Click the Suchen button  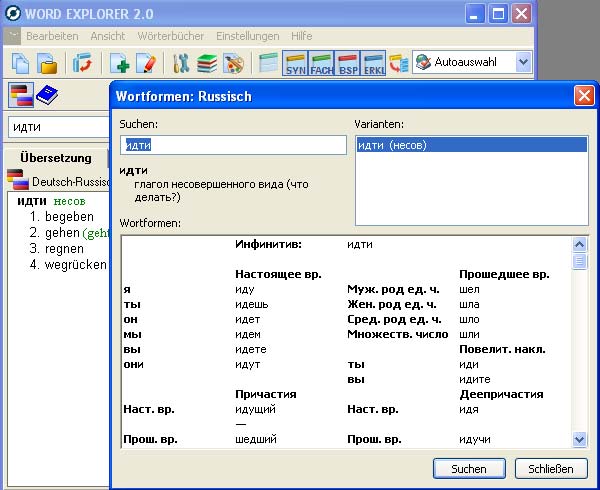pyautogui.click(x=469, y=469)
